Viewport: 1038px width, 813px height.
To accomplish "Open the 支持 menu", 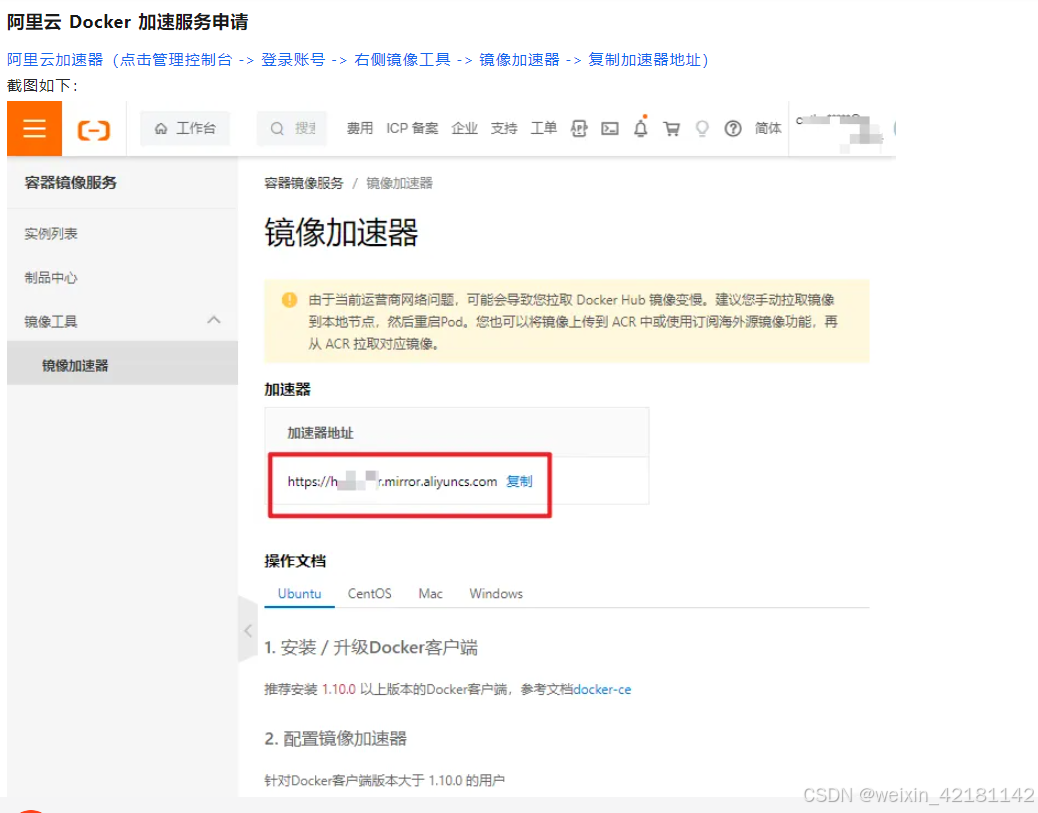I will pos(504,128).
